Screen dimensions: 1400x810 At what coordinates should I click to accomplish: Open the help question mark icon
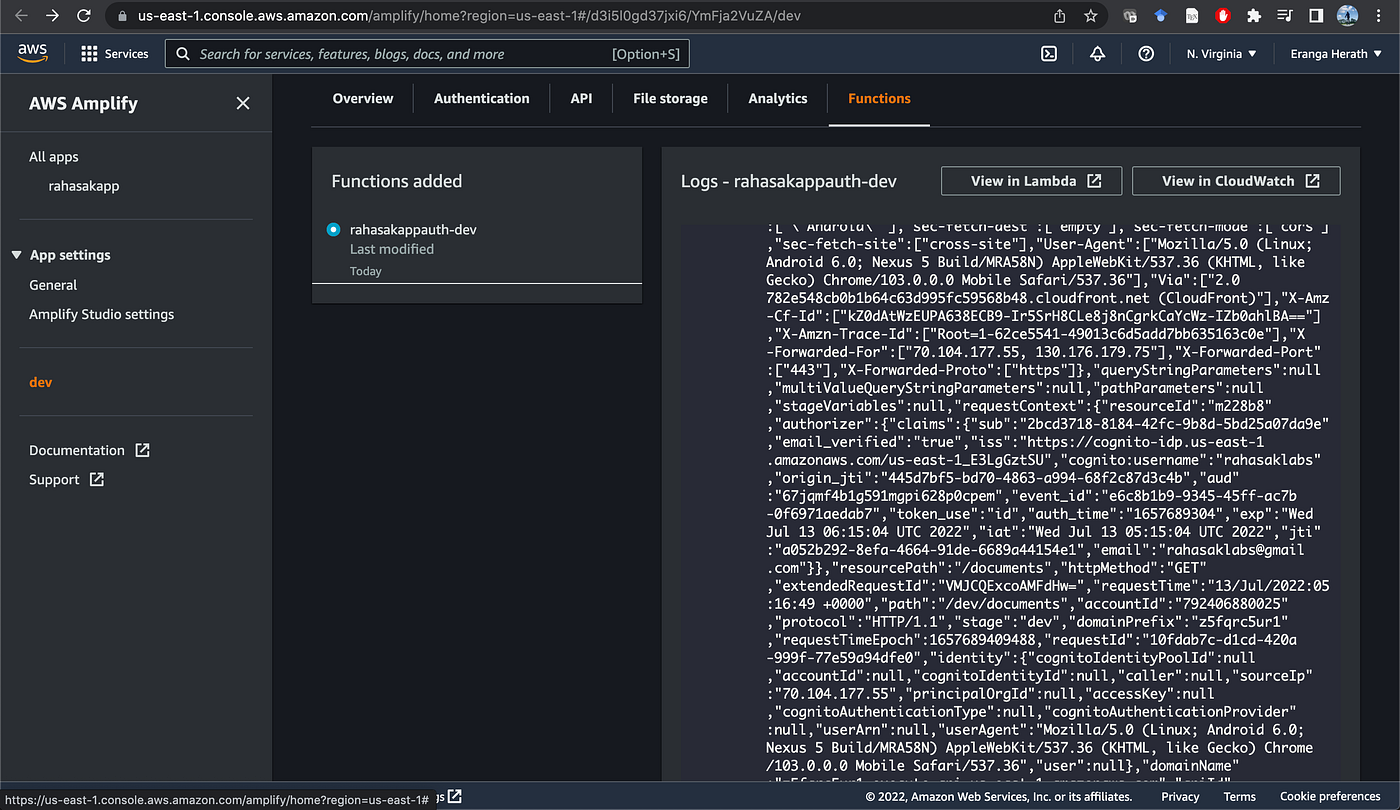1146,54
